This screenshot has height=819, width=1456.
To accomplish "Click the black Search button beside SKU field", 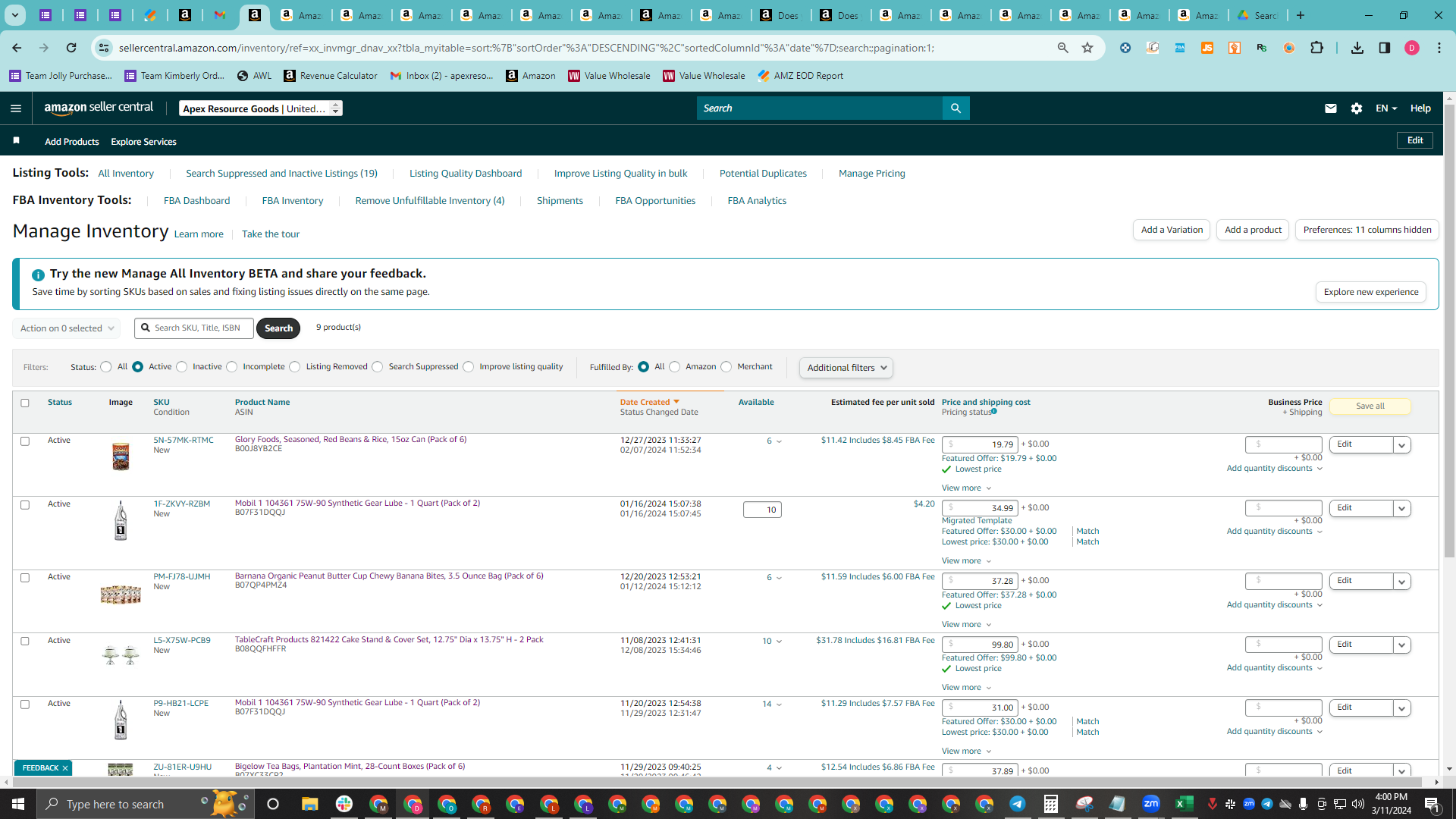I will 278,328.
